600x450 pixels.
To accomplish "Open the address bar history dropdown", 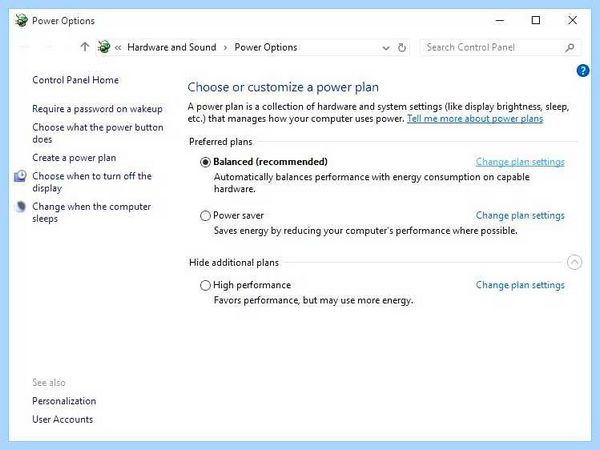I will coord(386,48).
